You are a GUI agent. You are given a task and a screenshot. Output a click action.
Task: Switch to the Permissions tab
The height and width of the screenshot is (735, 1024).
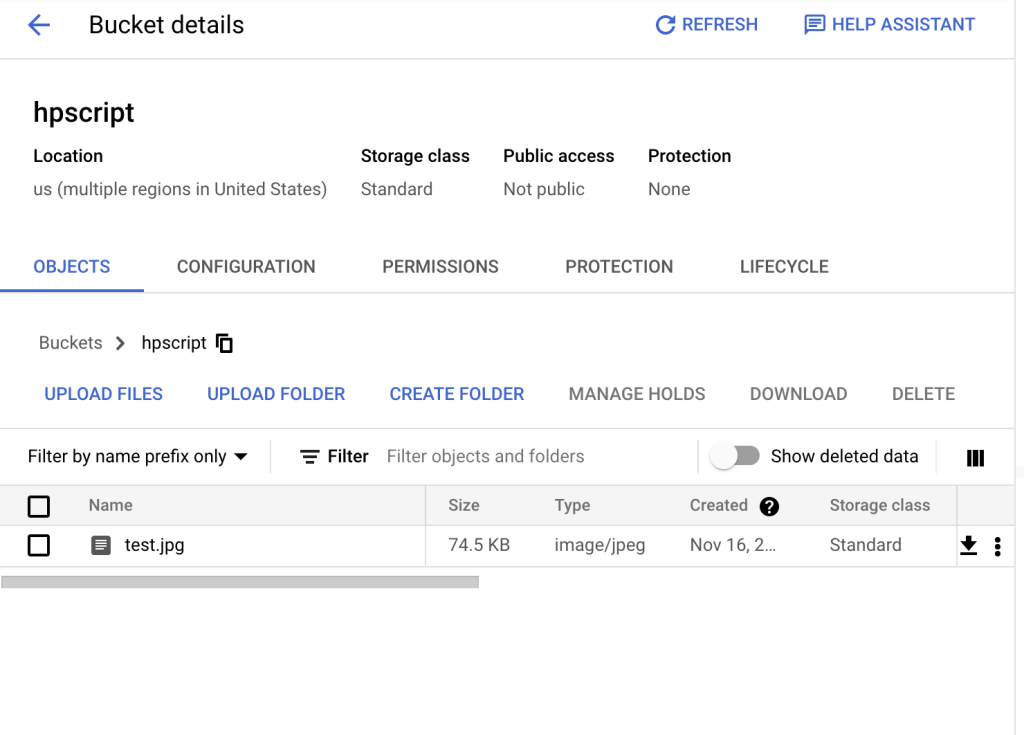coord(440,266)
